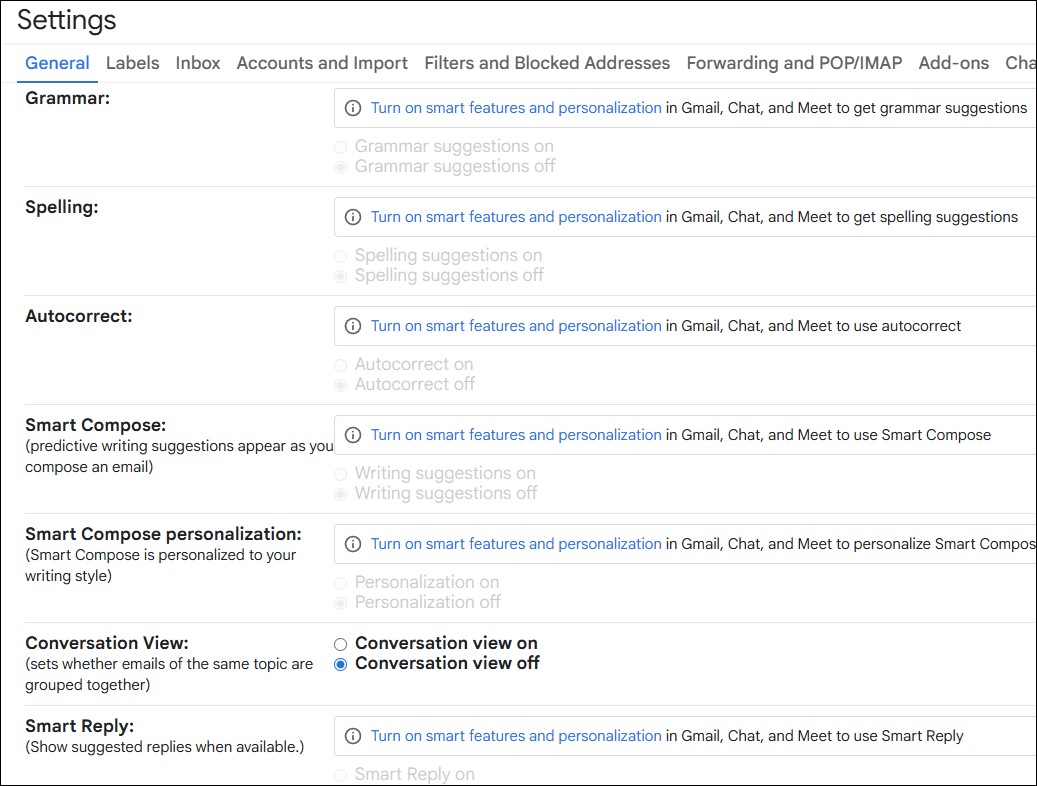
Task: Click the info icon in the Smart Compose notice
Action: (x=353, y=435)
